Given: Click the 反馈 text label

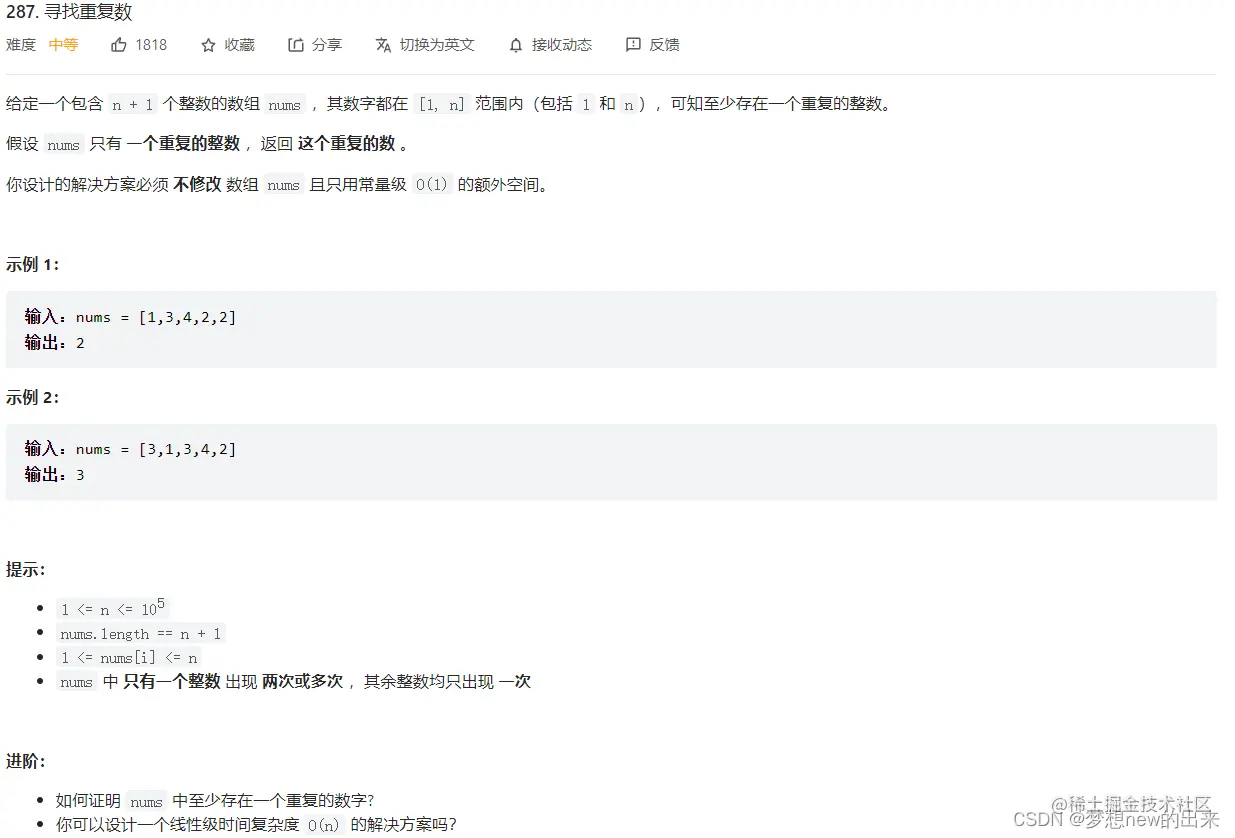Looking at the screenshot, I should coord(664,44).
